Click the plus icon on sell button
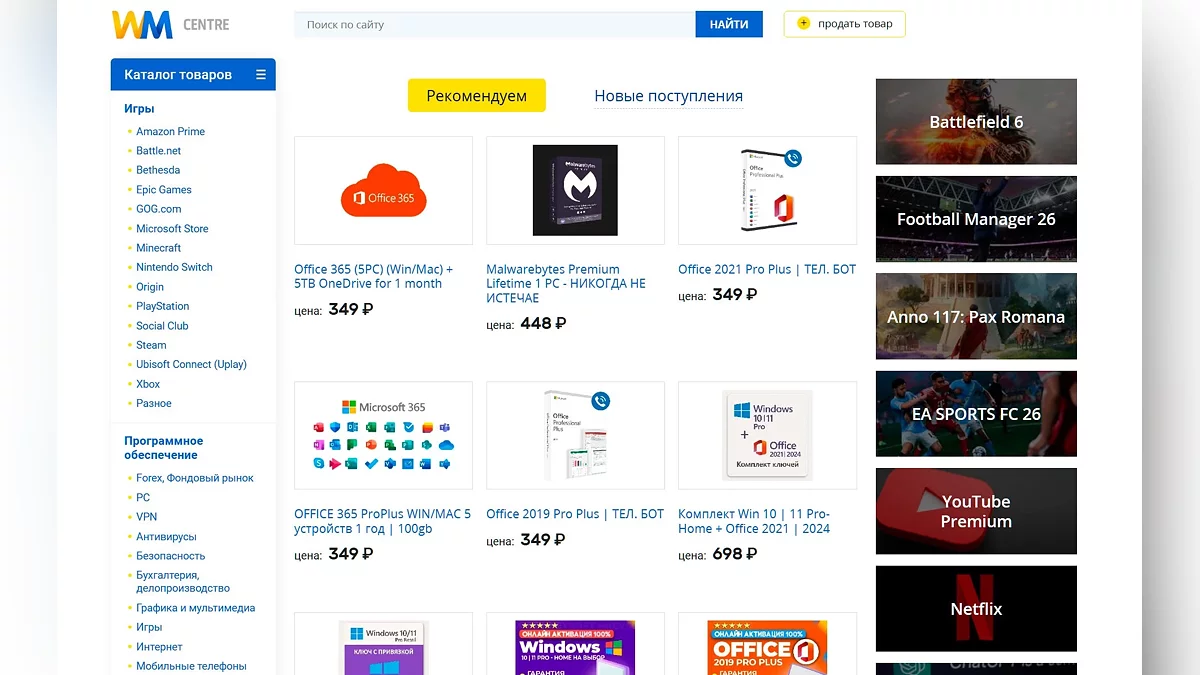This screenshot has height=675, width=1200. (803, 24)
